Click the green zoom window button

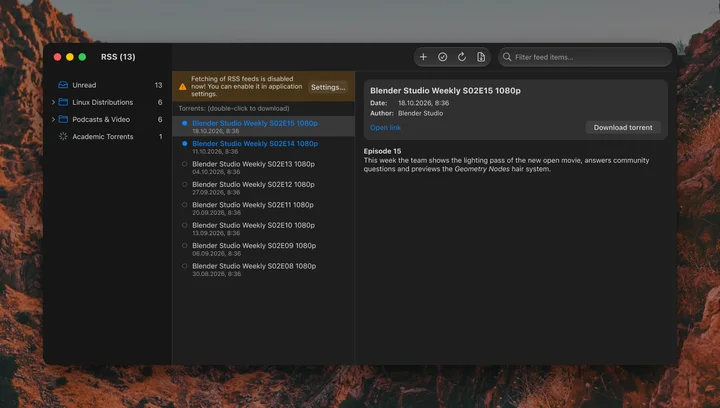click(82, 57)
